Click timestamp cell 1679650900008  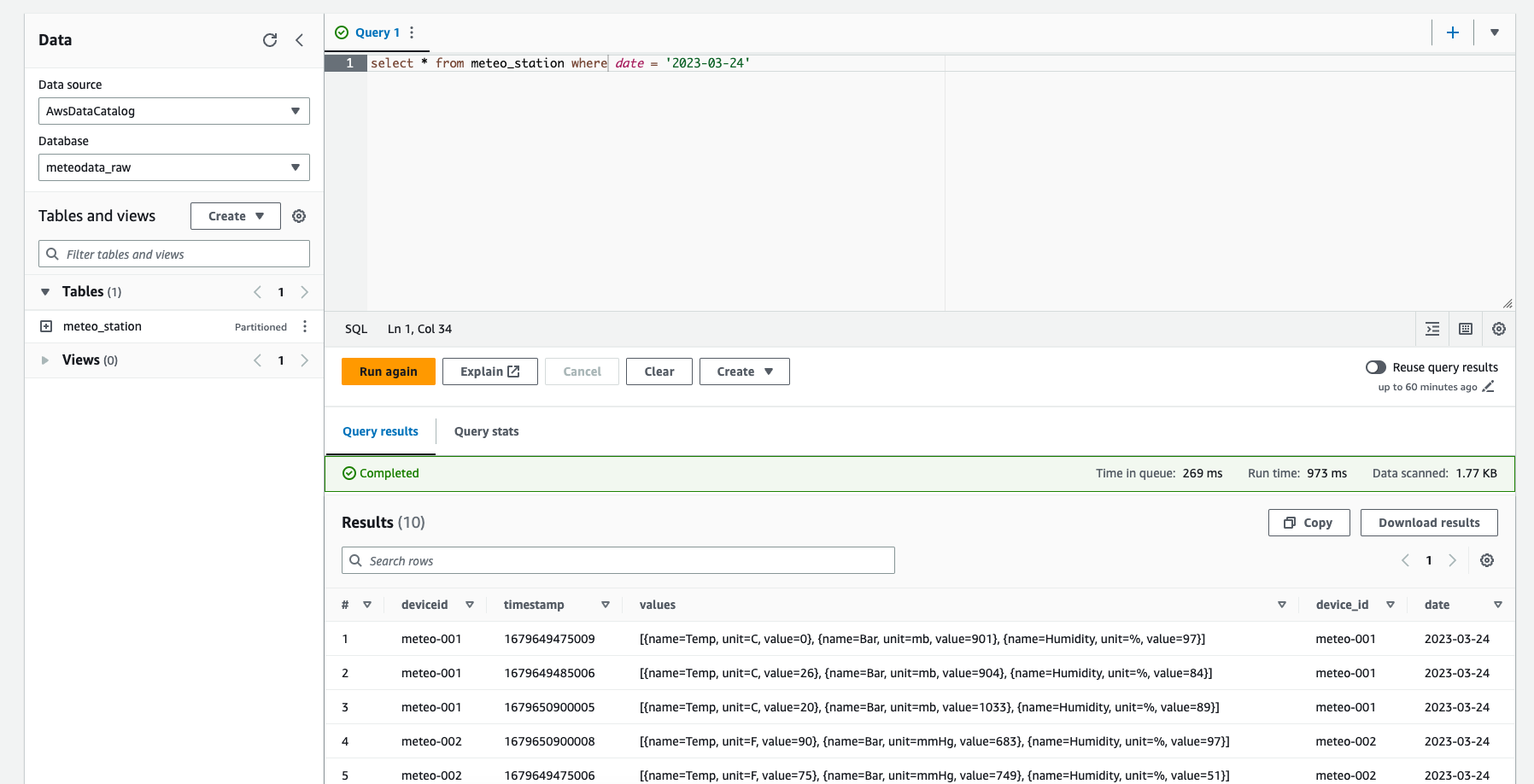click(549, 741)
